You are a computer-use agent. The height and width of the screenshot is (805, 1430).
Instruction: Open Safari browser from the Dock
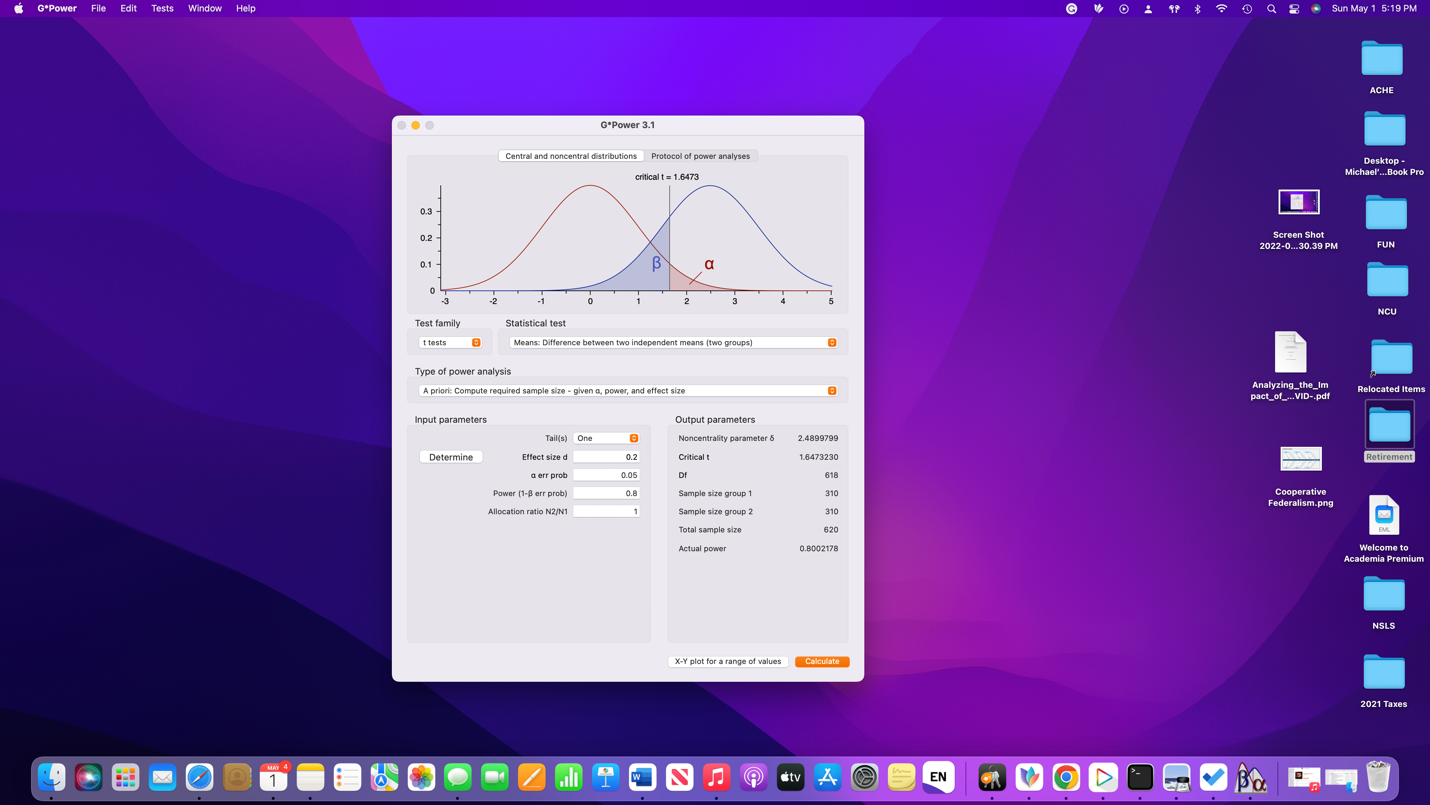tap(200, 777)
